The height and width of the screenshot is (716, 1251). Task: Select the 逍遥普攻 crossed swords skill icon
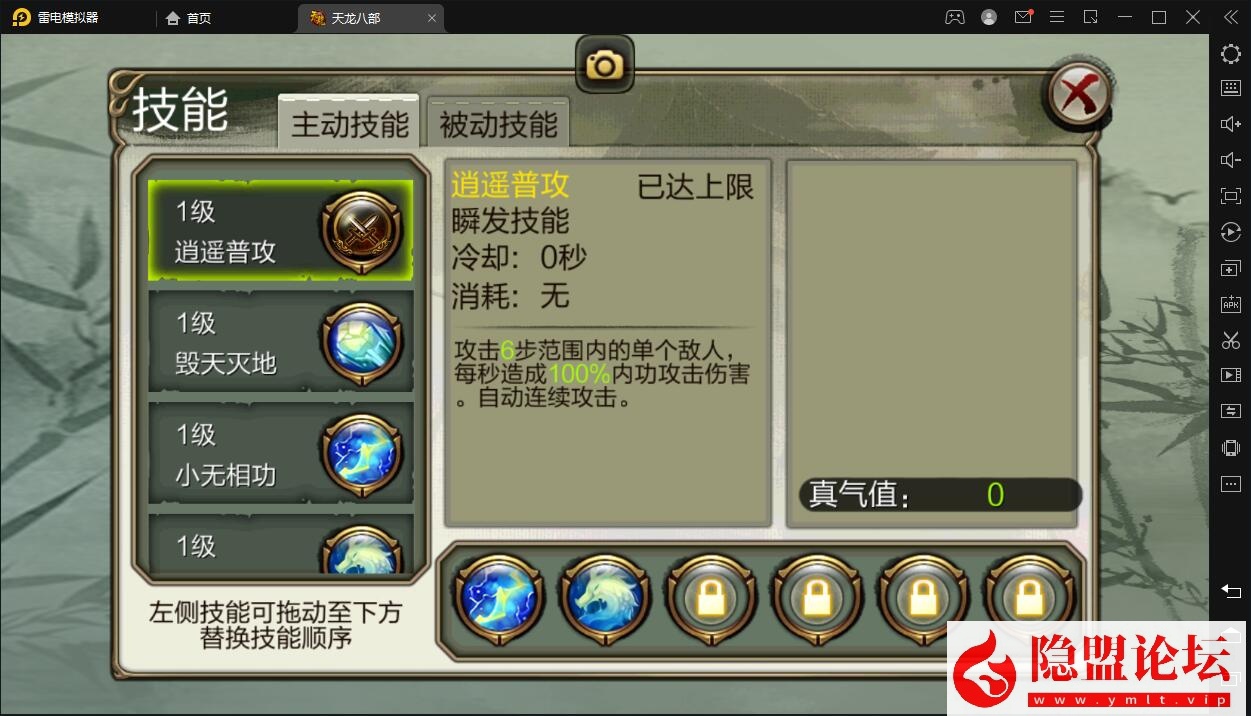coord(362,230)
